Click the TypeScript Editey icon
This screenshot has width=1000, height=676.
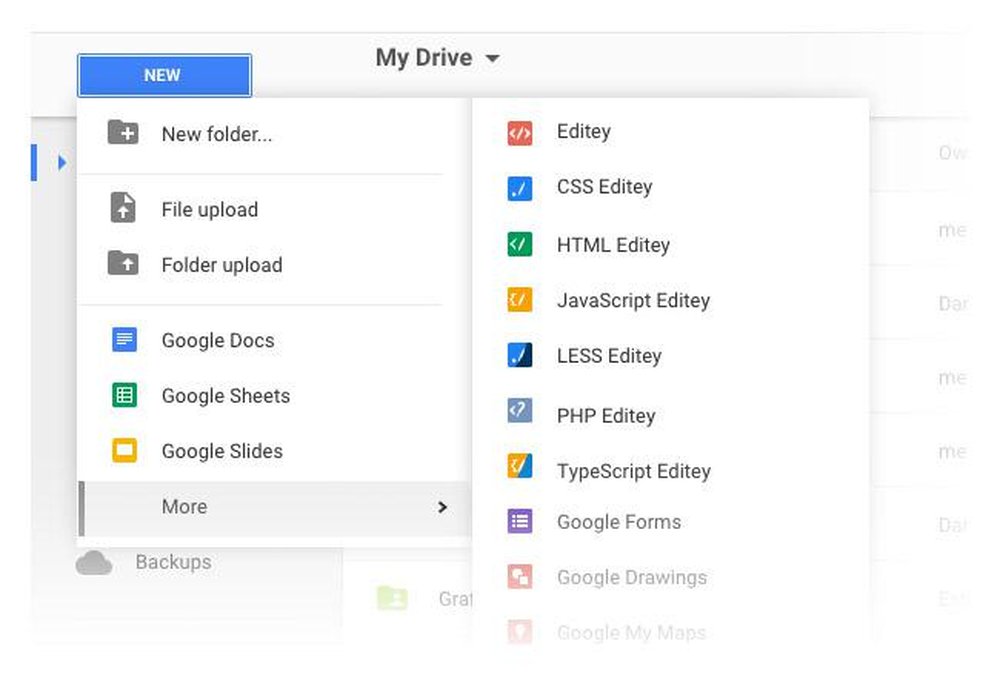point(520,466)
